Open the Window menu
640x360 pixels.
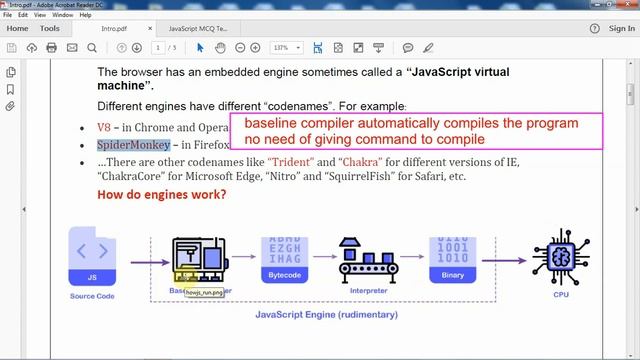click(x=62, y=15)
